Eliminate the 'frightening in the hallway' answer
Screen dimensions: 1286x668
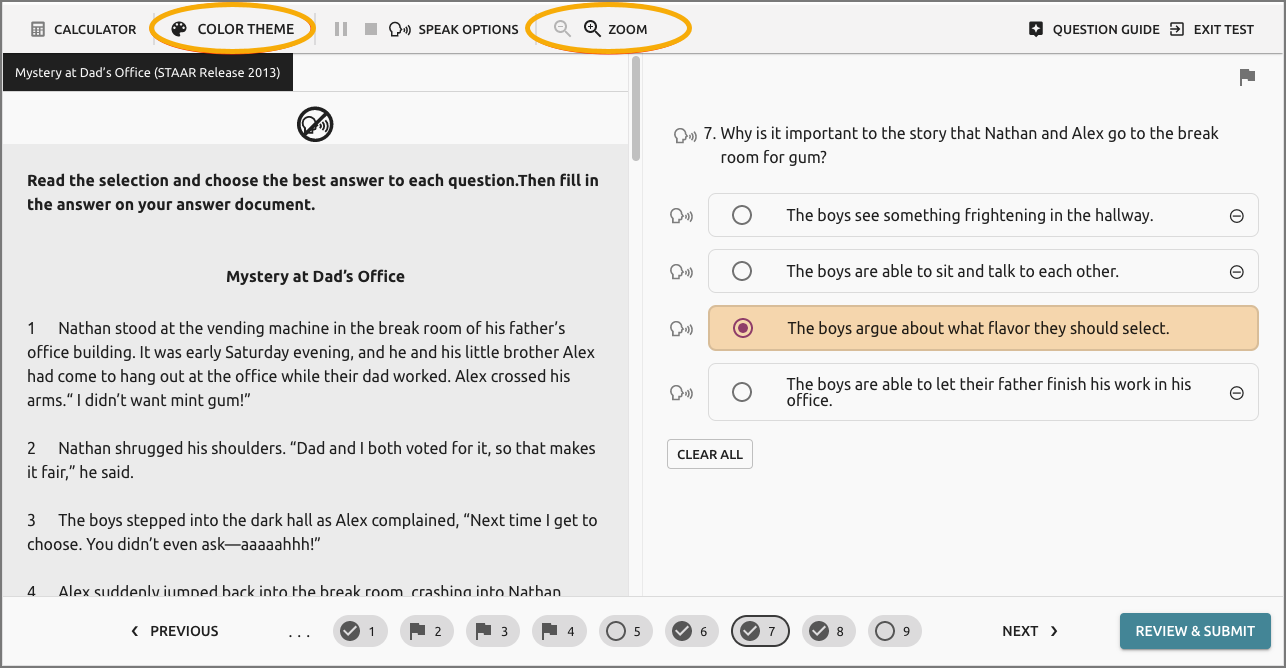click(x=1236, y=216)
